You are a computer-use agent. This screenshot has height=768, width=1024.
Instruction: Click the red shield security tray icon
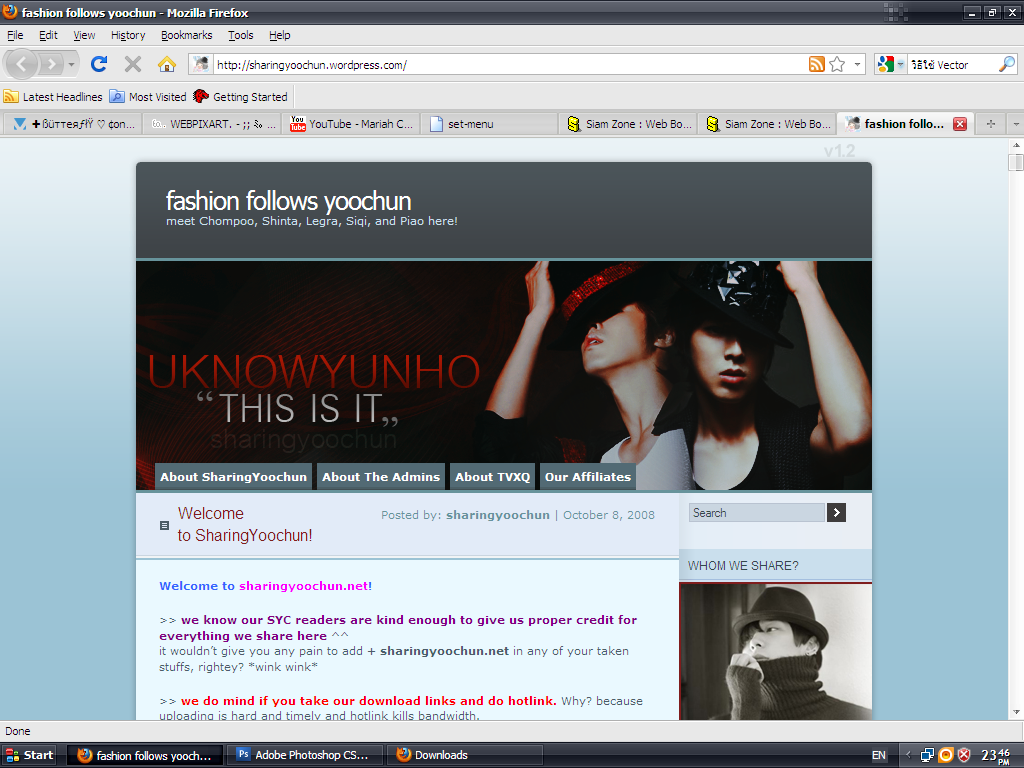tap(964, 756)
